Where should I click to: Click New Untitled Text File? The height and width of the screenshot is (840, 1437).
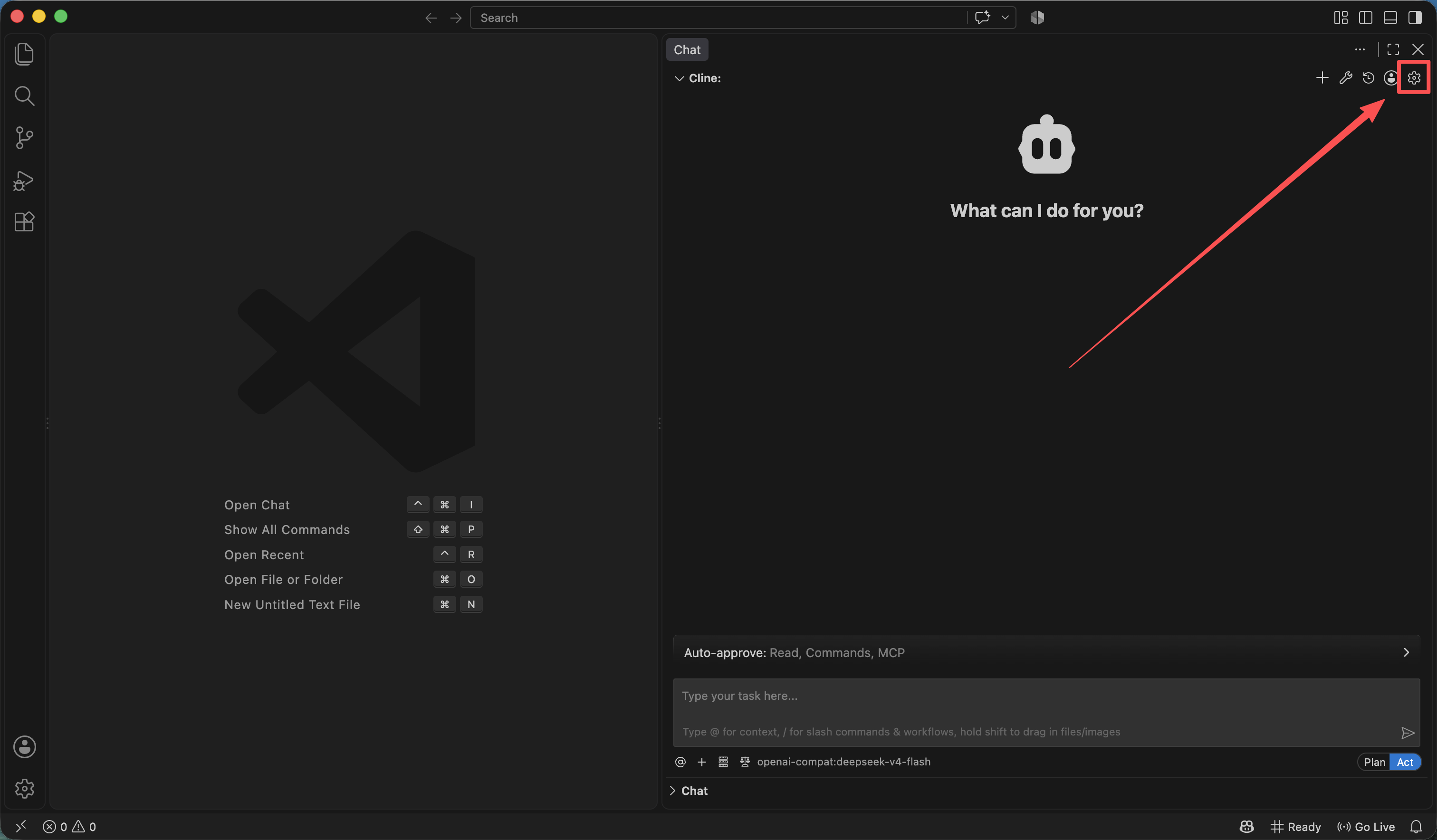pos(292,604)
